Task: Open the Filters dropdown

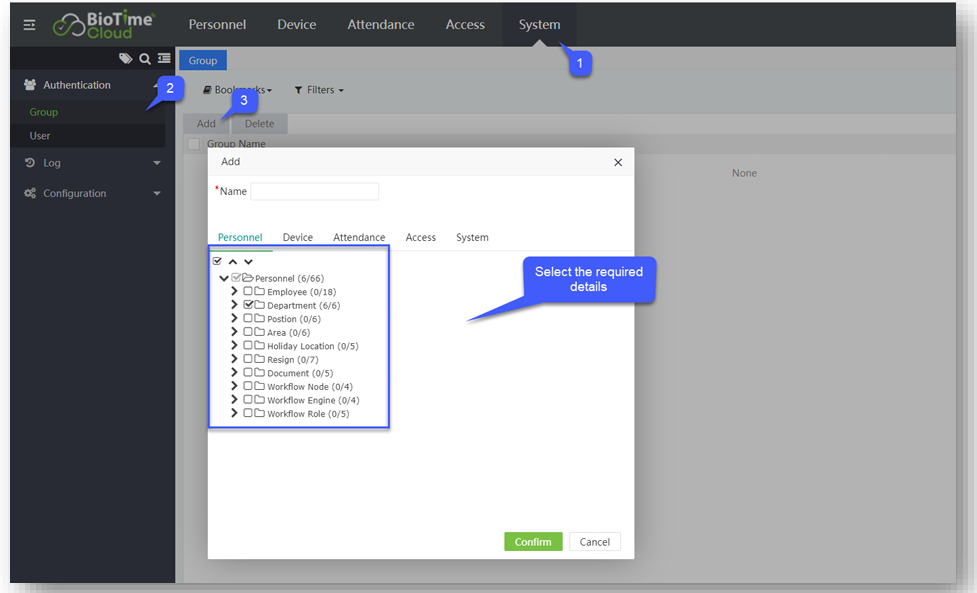Action: coord(319,90)
